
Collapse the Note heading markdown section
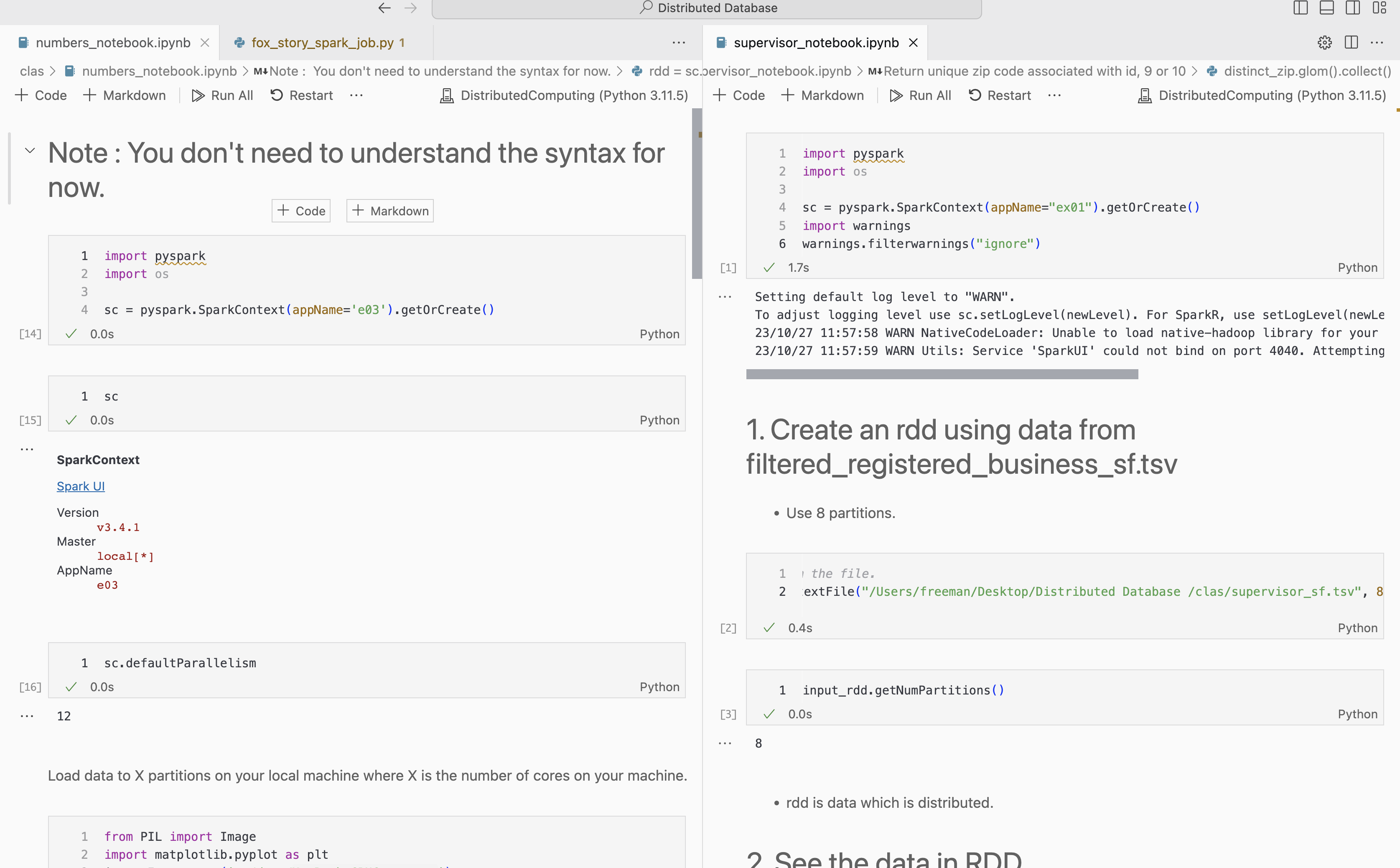(x=30, y=151)
